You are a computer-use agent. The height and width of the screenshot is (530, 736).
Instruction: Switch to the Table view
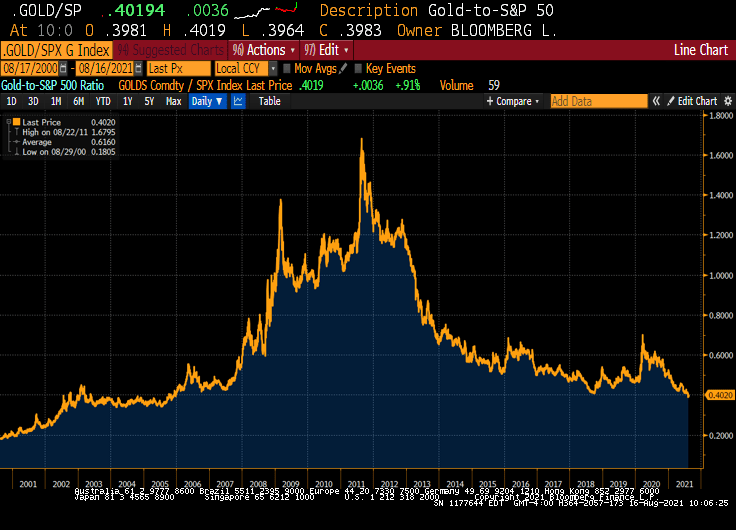click(x=269, y=101)
